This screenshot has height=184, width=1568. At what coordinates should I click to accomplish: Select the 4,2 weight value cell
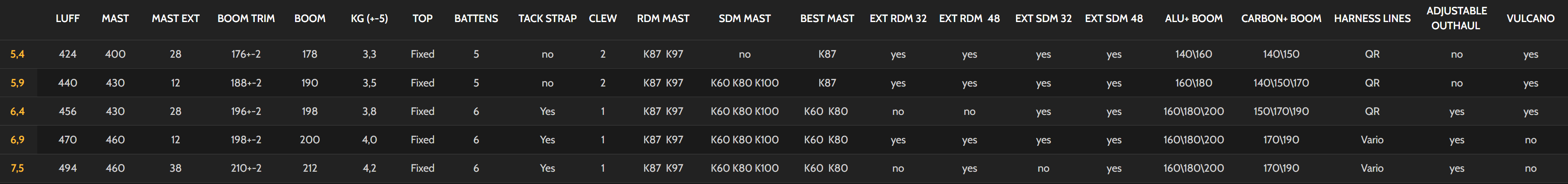369,168
